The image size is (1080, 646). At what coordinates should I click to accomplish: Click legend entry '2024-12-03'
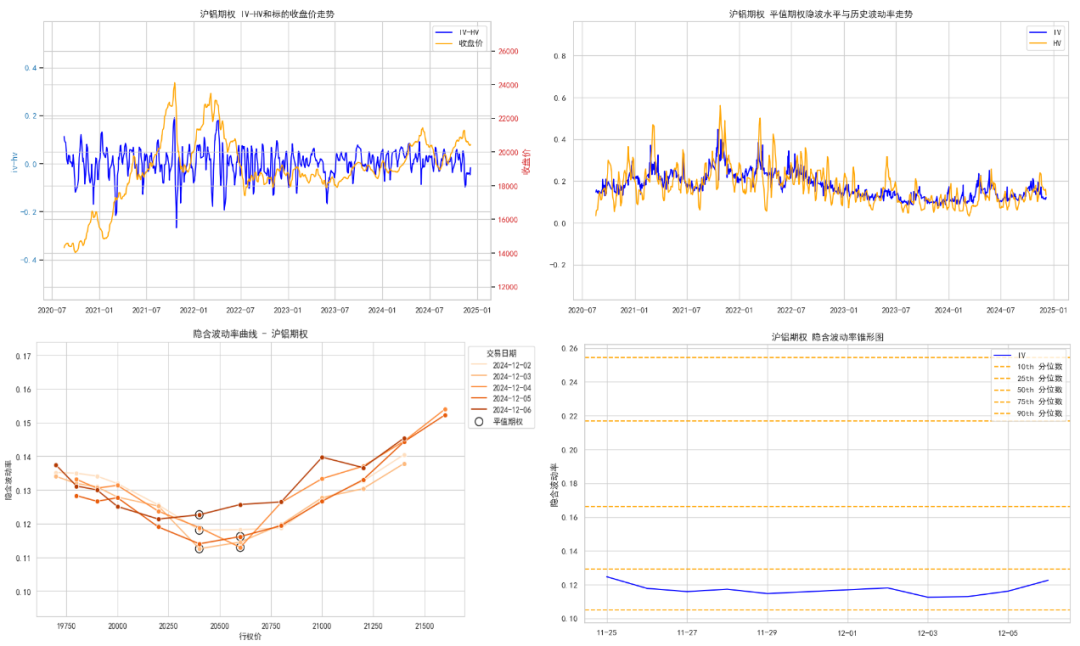[x=501, y=377]
